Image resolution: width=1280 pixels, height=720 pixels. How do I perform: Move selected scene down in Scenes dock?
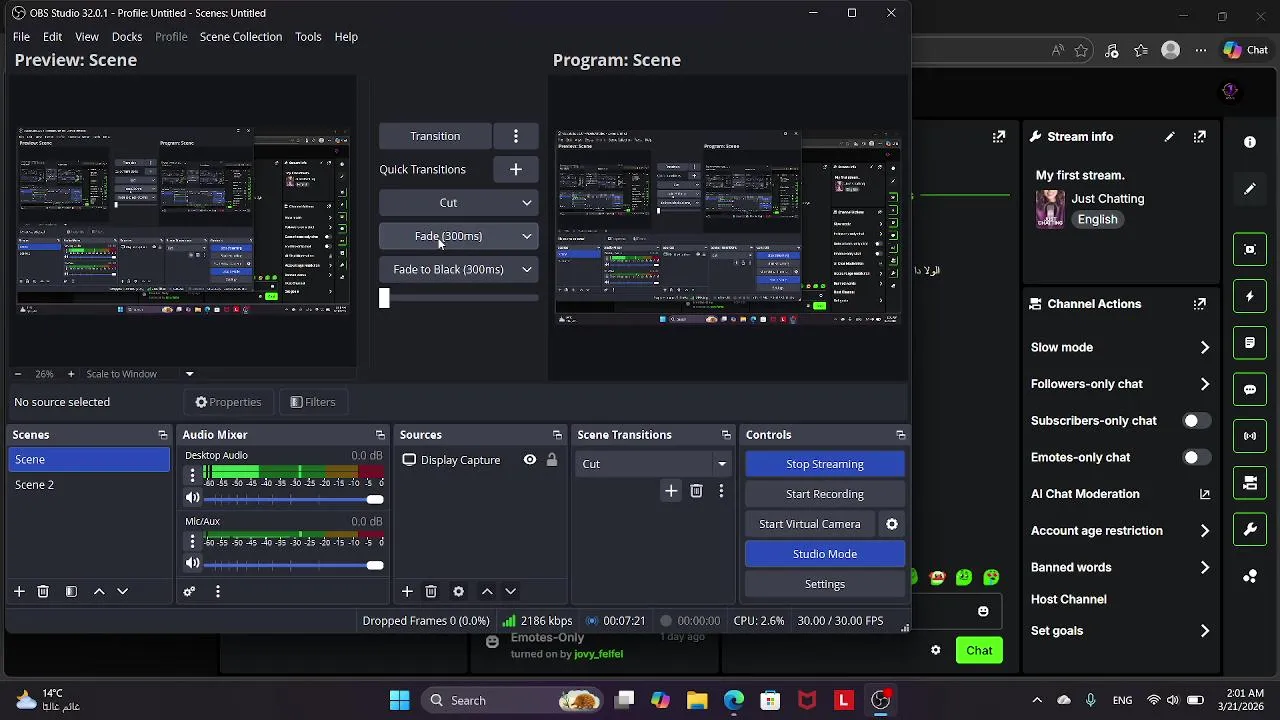click(123, 591)
